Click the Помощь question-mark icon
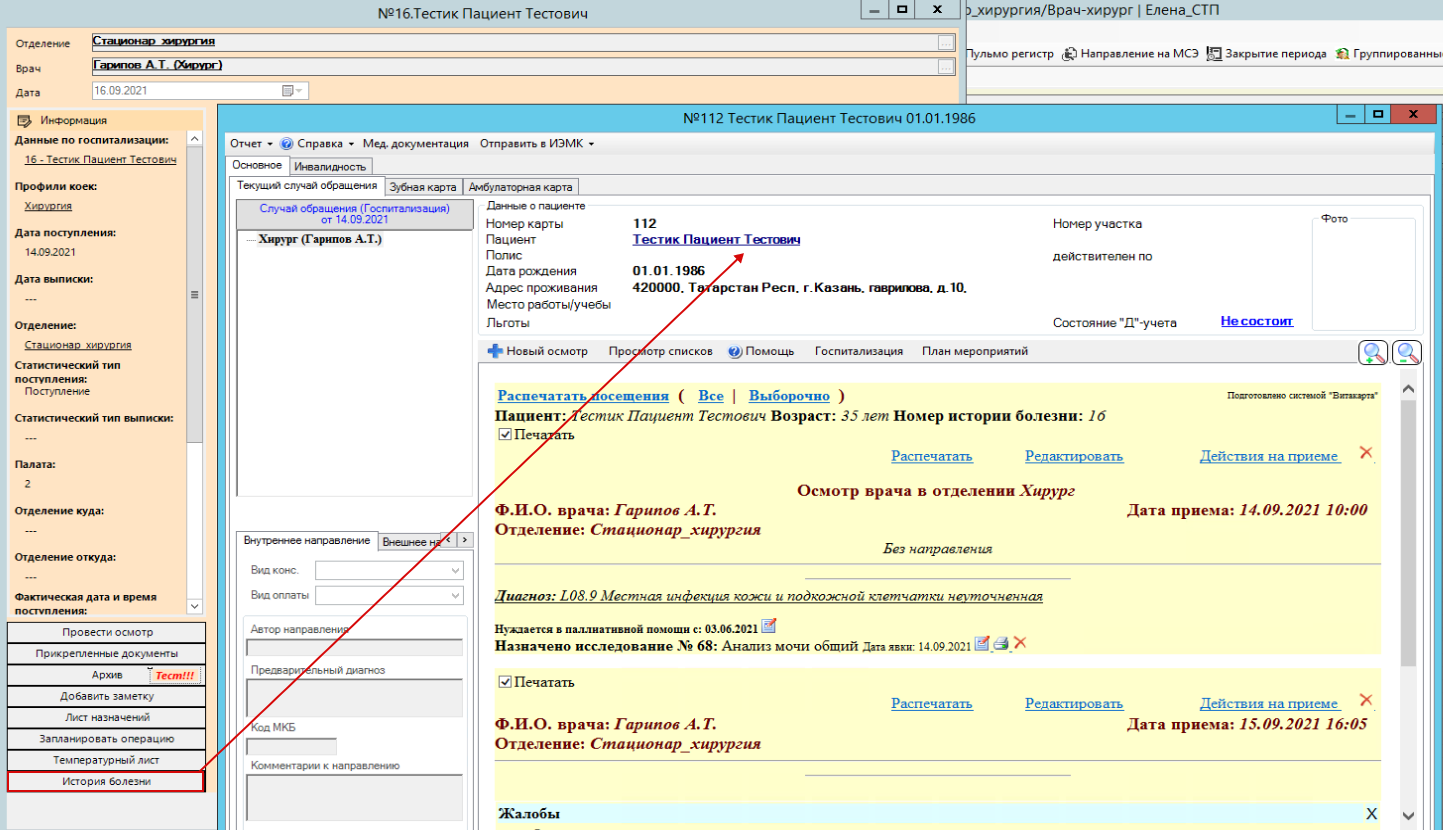 [735, 351]
